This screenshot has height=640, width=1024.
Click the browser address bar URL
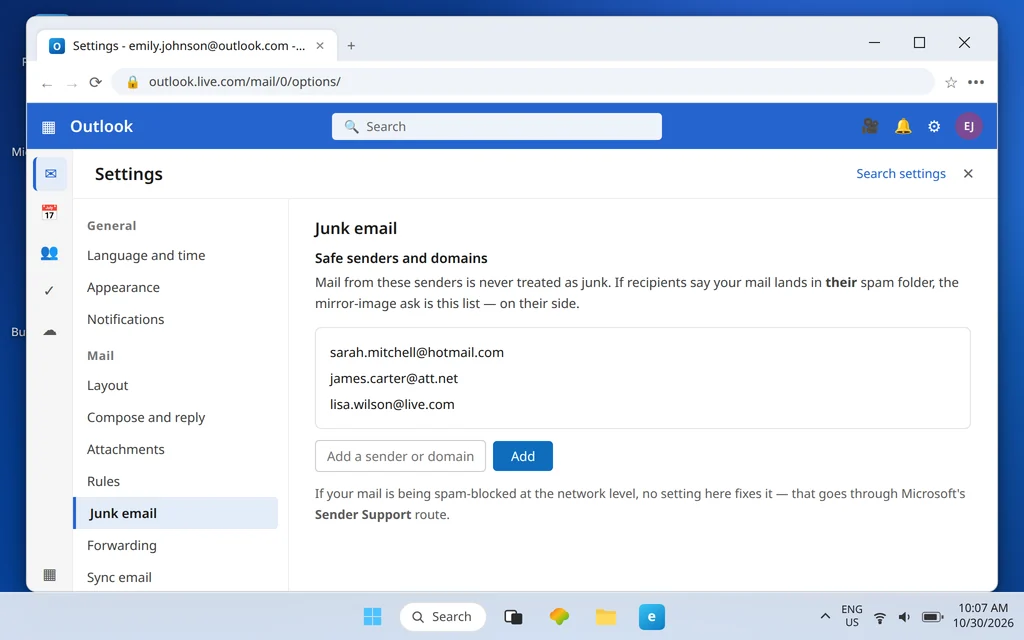click(245, 82)
